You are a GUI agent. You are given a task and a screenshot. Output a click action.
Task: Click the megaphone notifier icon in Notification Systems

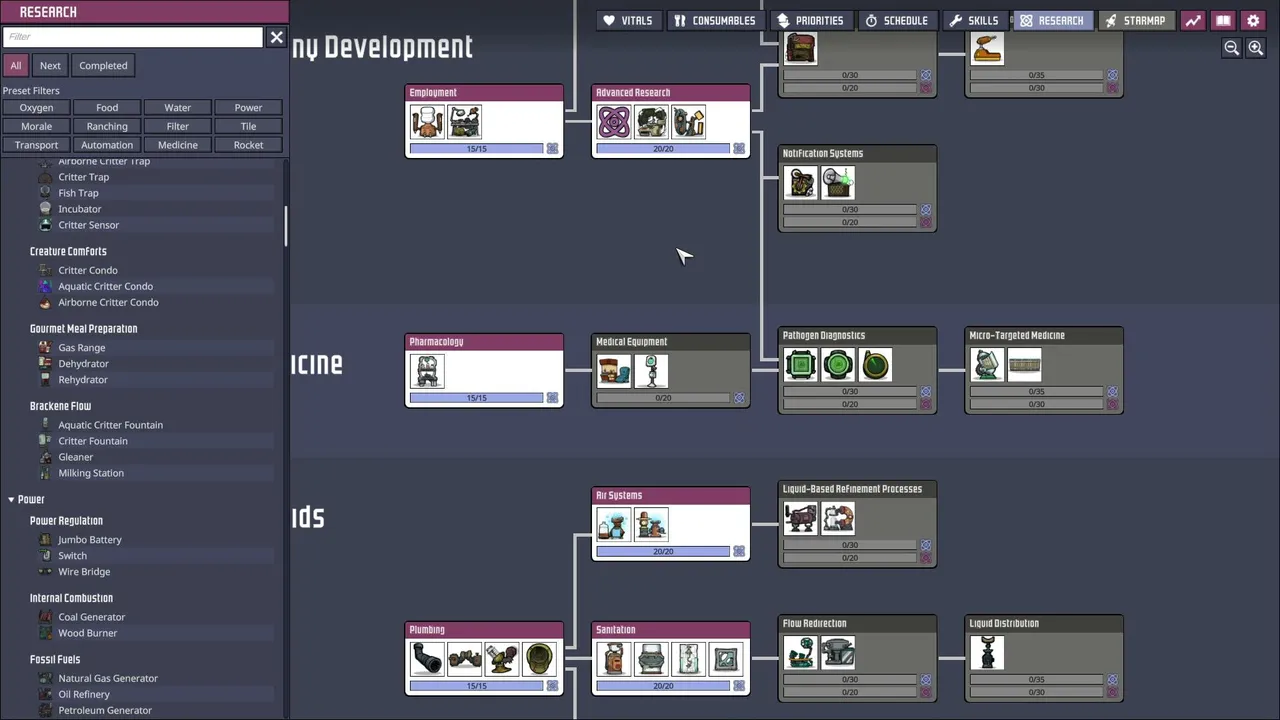(838, 183)
